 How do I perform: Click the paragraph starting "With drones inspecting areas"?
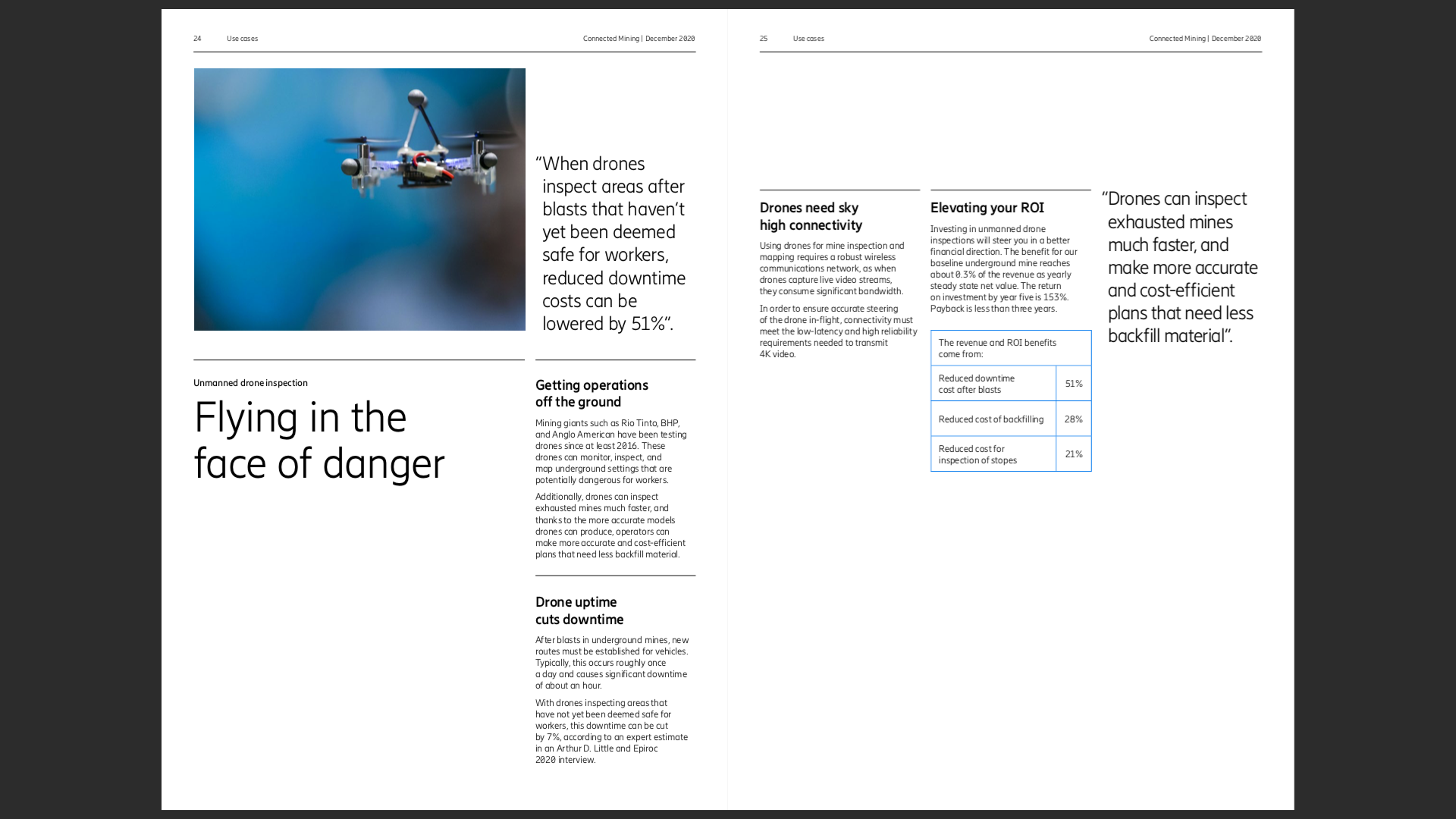[611, 731]
